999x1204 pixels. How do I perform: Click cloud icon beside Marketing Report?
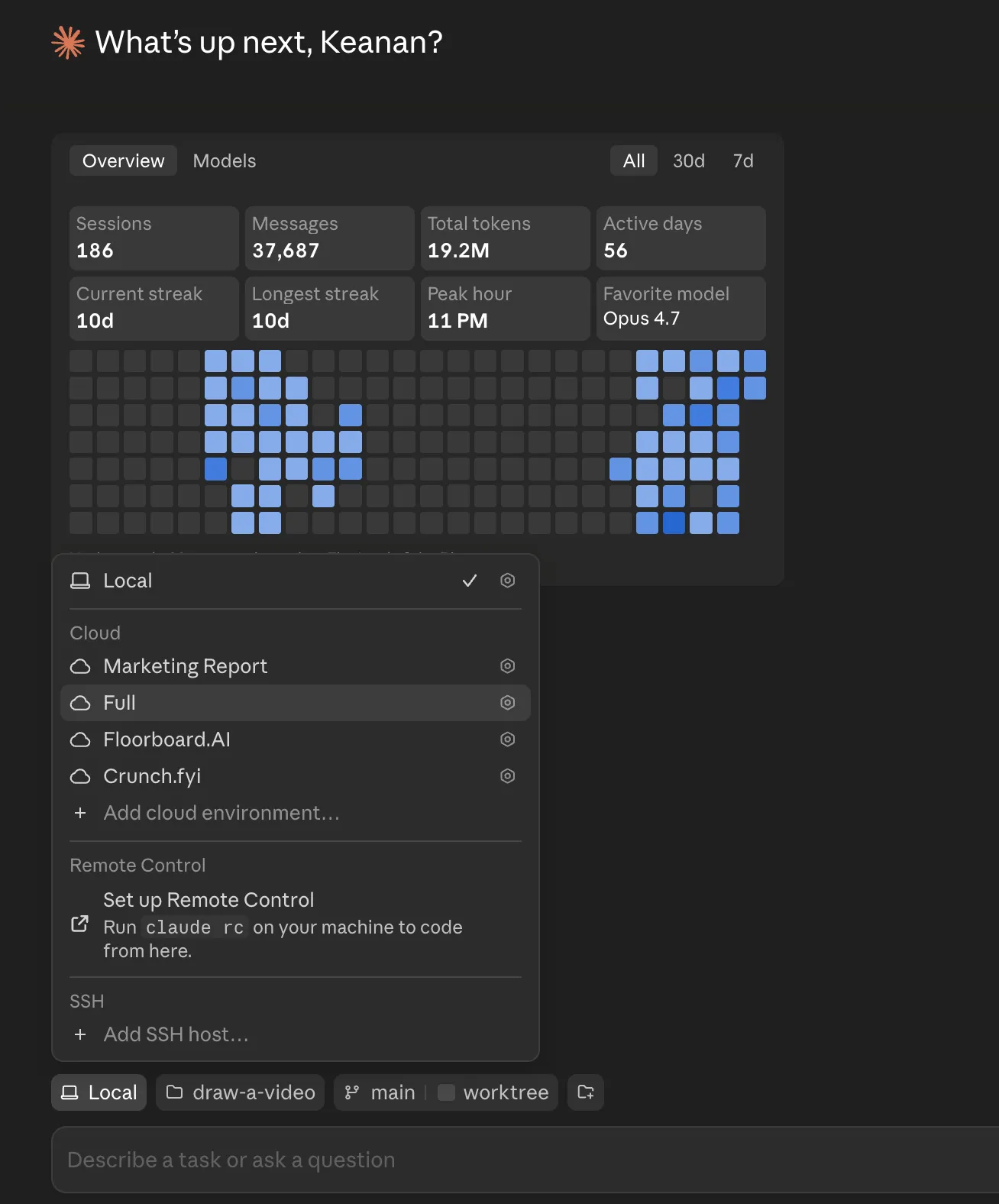[80, 667]
